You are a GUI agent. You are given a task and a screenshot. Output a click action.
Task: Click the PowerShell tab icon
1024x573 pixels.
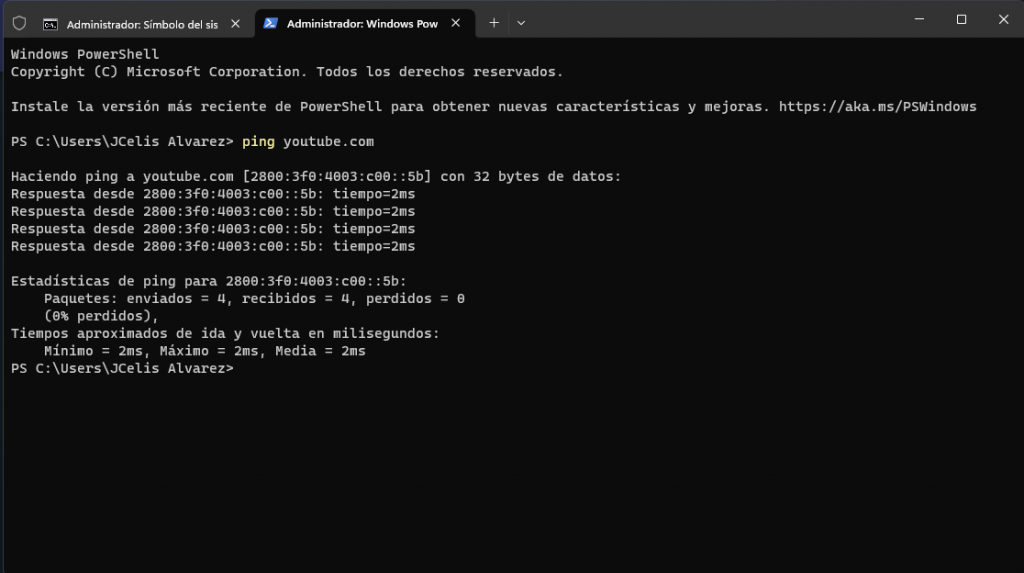(271, 23)
